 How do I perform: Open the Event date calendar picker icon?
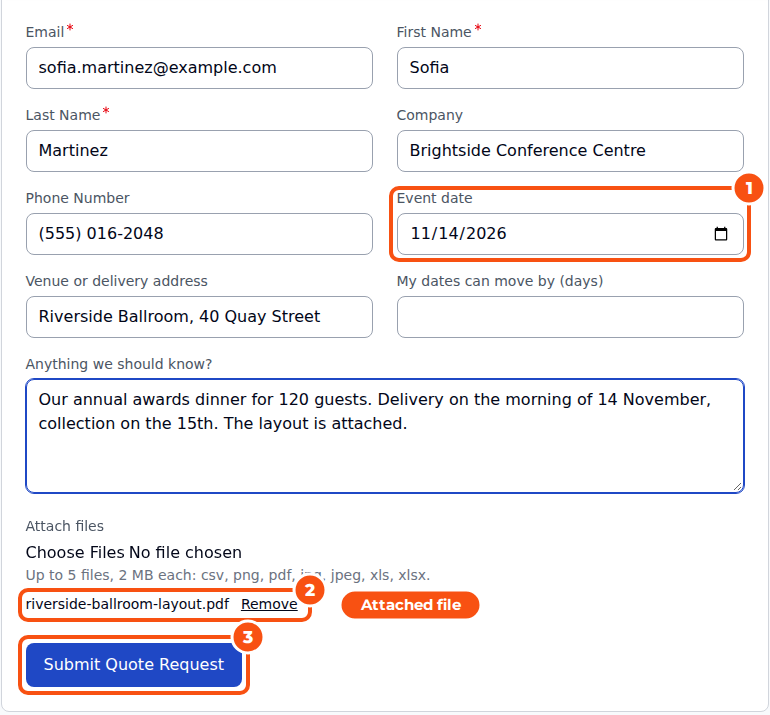pos(720,234)
